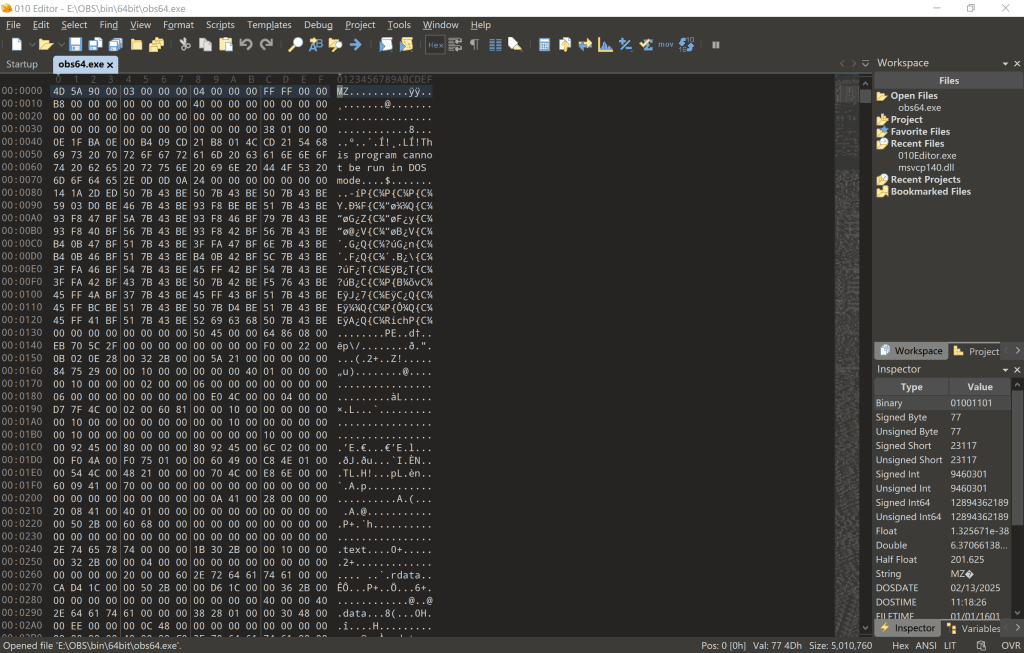Click the 'mov' disassembler icon
The height and width of the screenshot is (653, 1024).
[x=665, y=44]
